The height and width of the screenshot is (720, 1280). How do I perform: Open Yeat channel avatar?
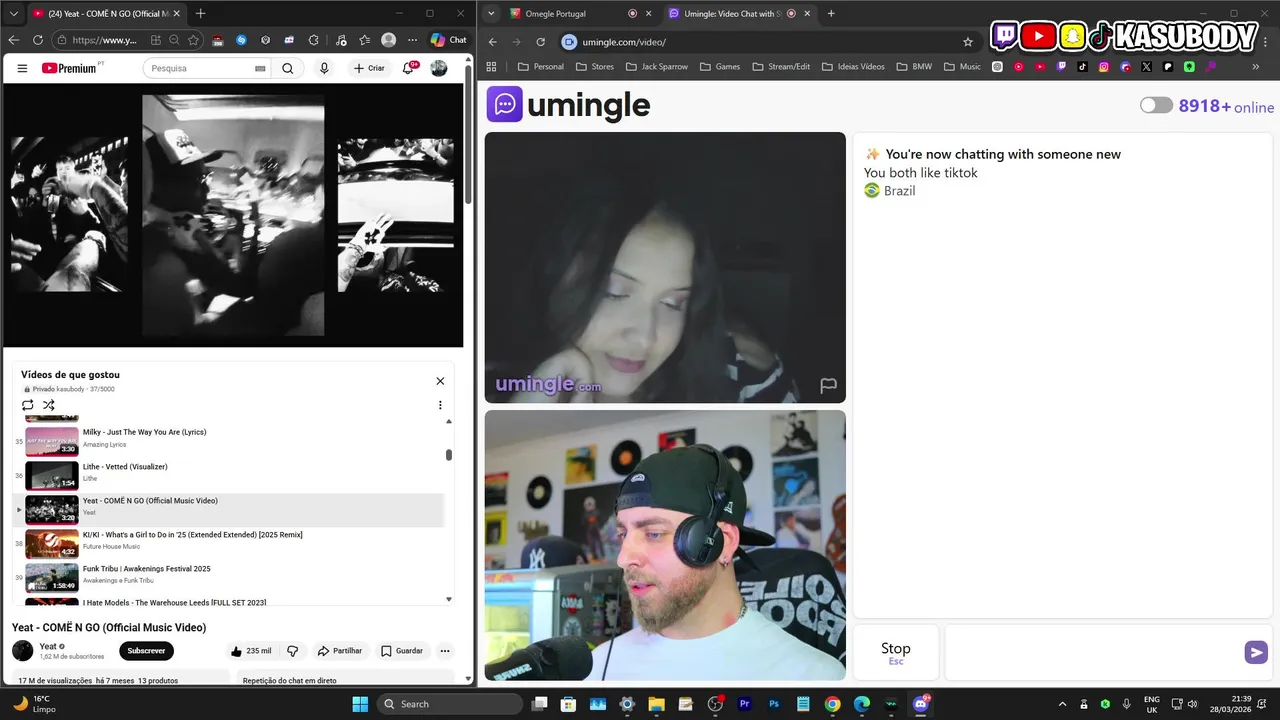click(22, 651)
